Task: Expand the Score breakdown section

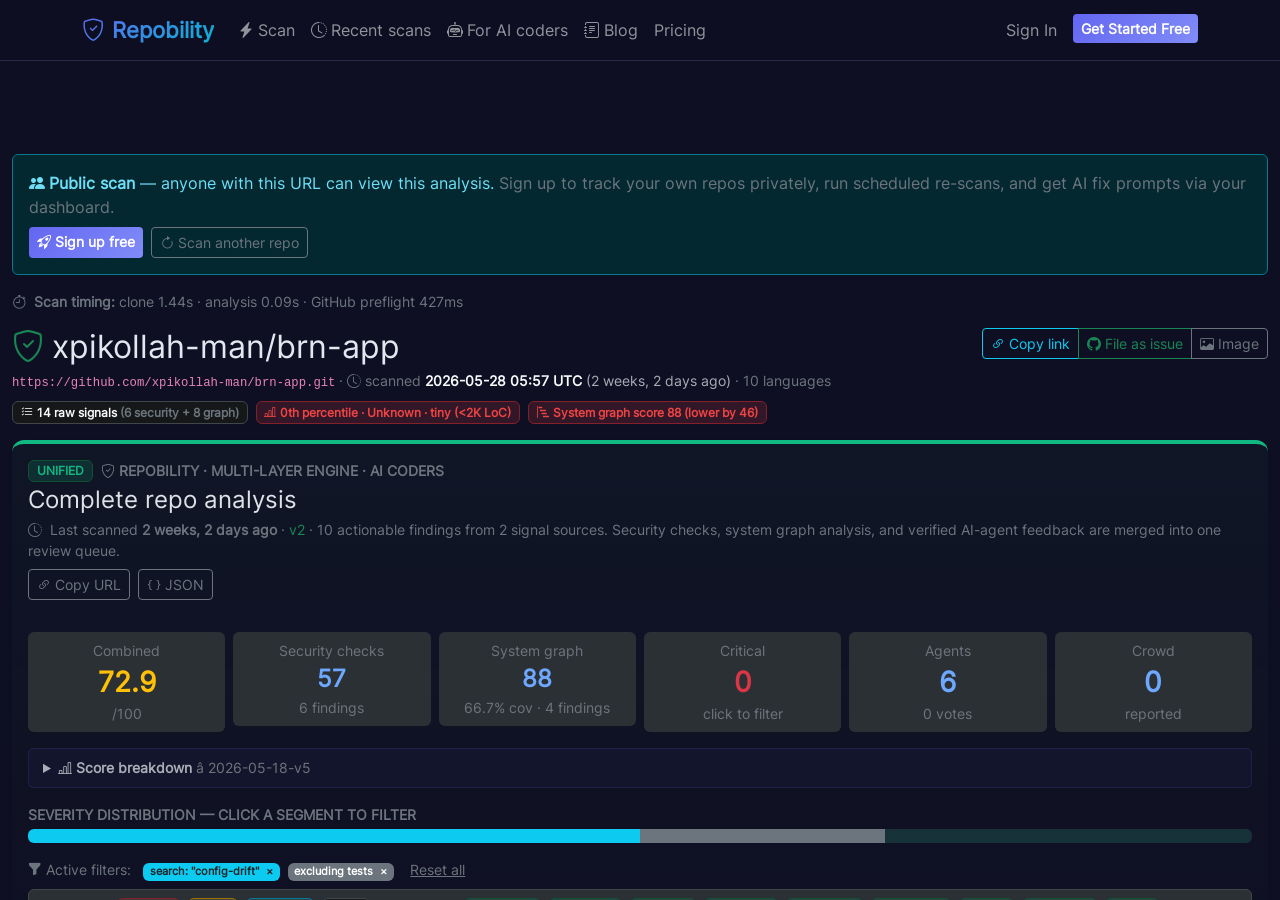Action: point(640,768)
